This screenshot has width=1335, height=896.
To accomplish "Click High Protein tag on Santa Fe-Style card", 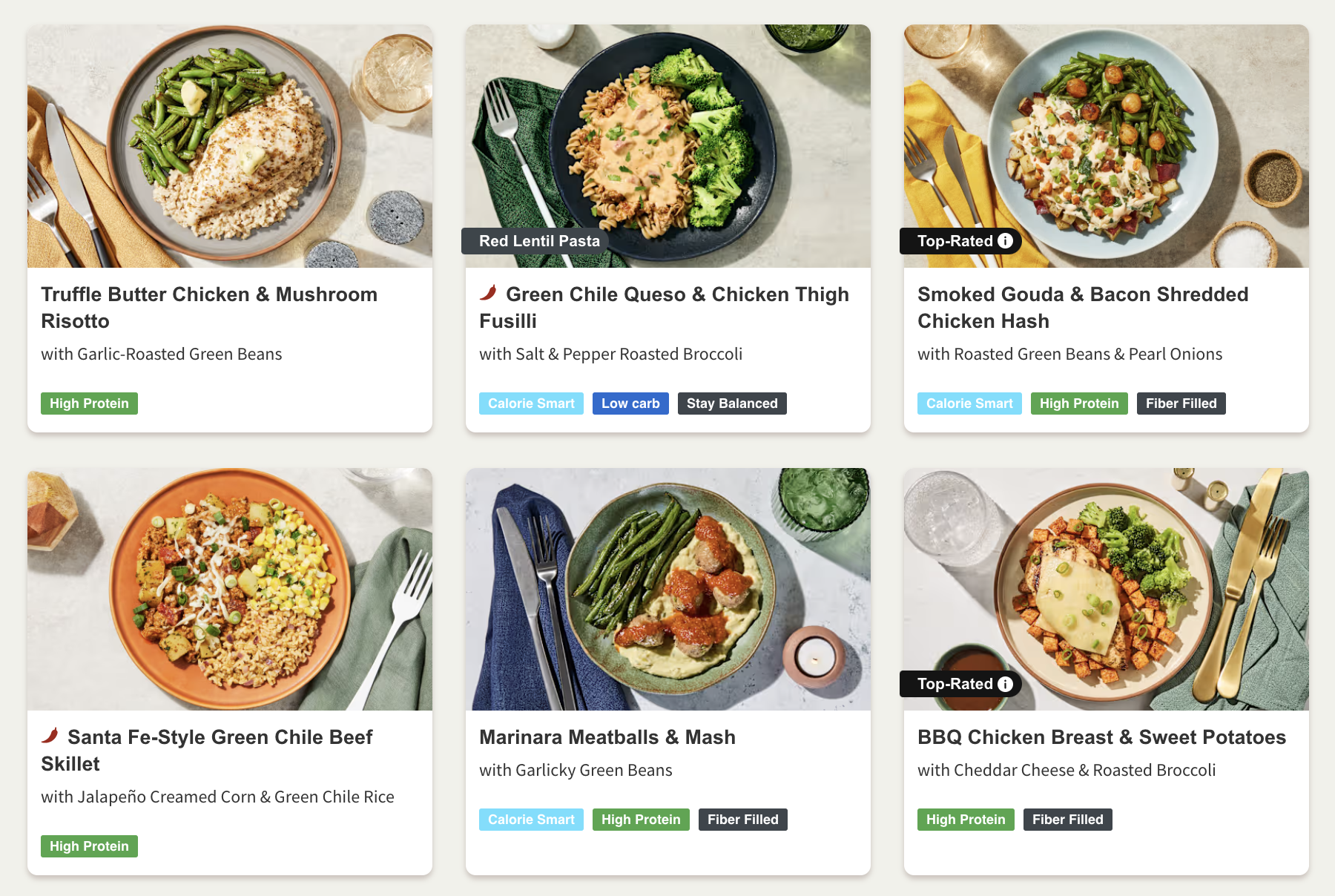I will point(89,846).
